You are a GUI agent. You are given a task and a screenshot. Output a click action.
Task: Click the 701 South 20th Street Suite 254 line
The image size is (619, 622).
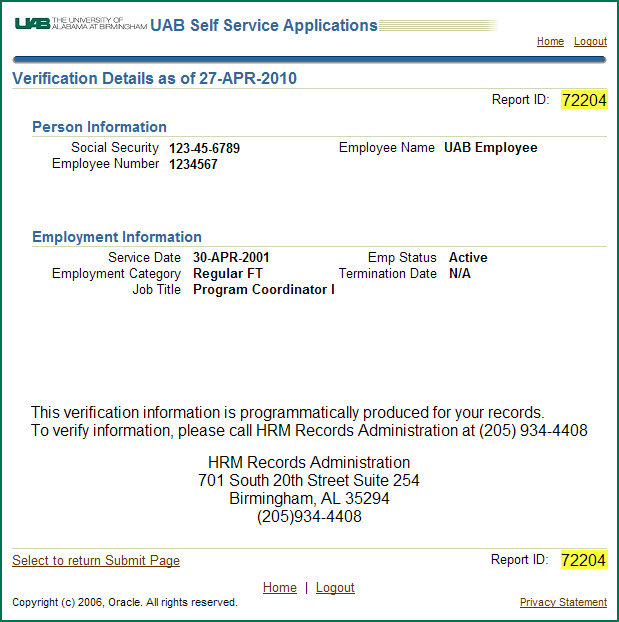(x=309, y=480)
